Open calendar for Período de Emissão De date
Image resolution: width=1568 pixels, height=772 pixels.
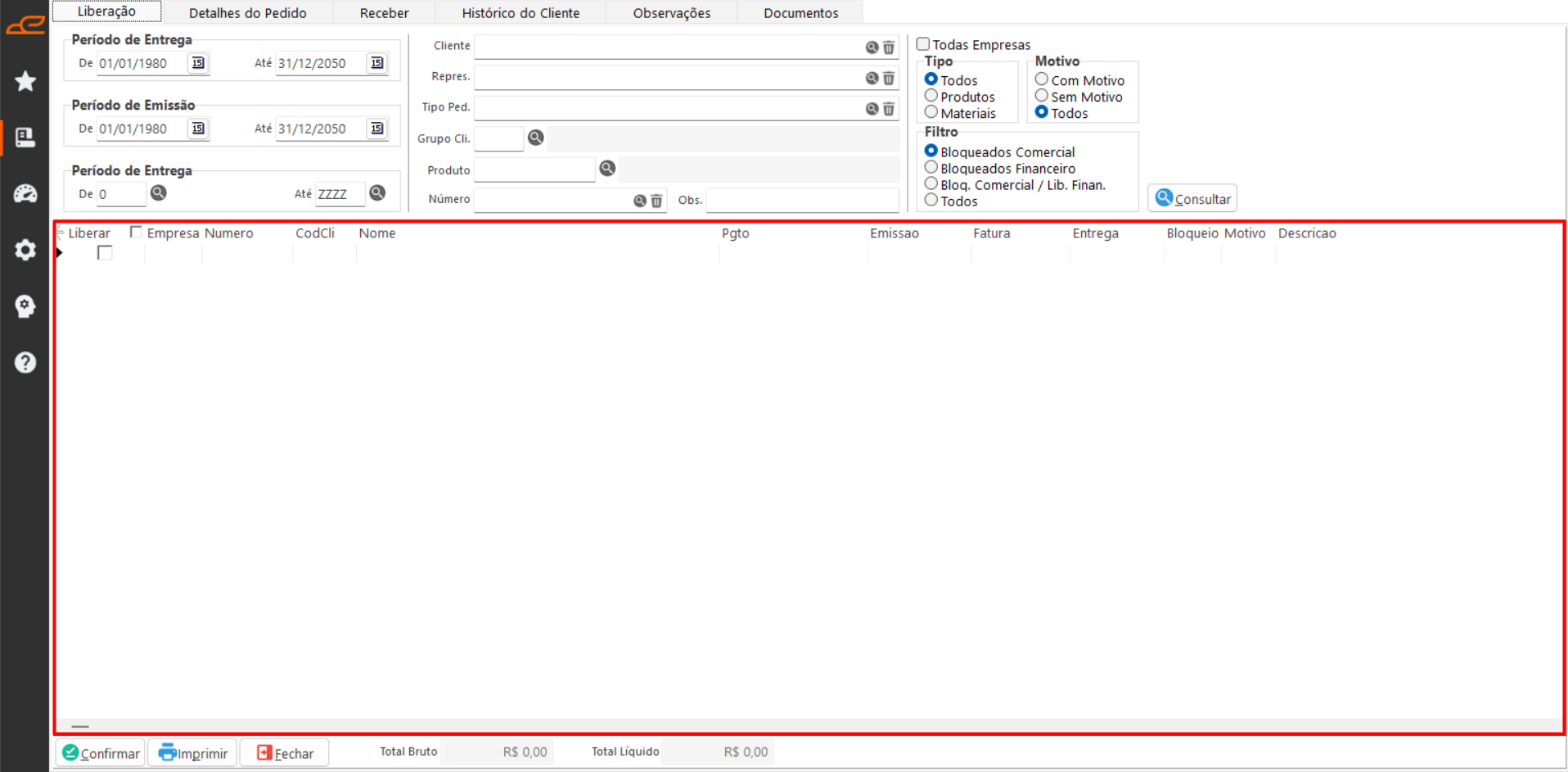(198, 129)
